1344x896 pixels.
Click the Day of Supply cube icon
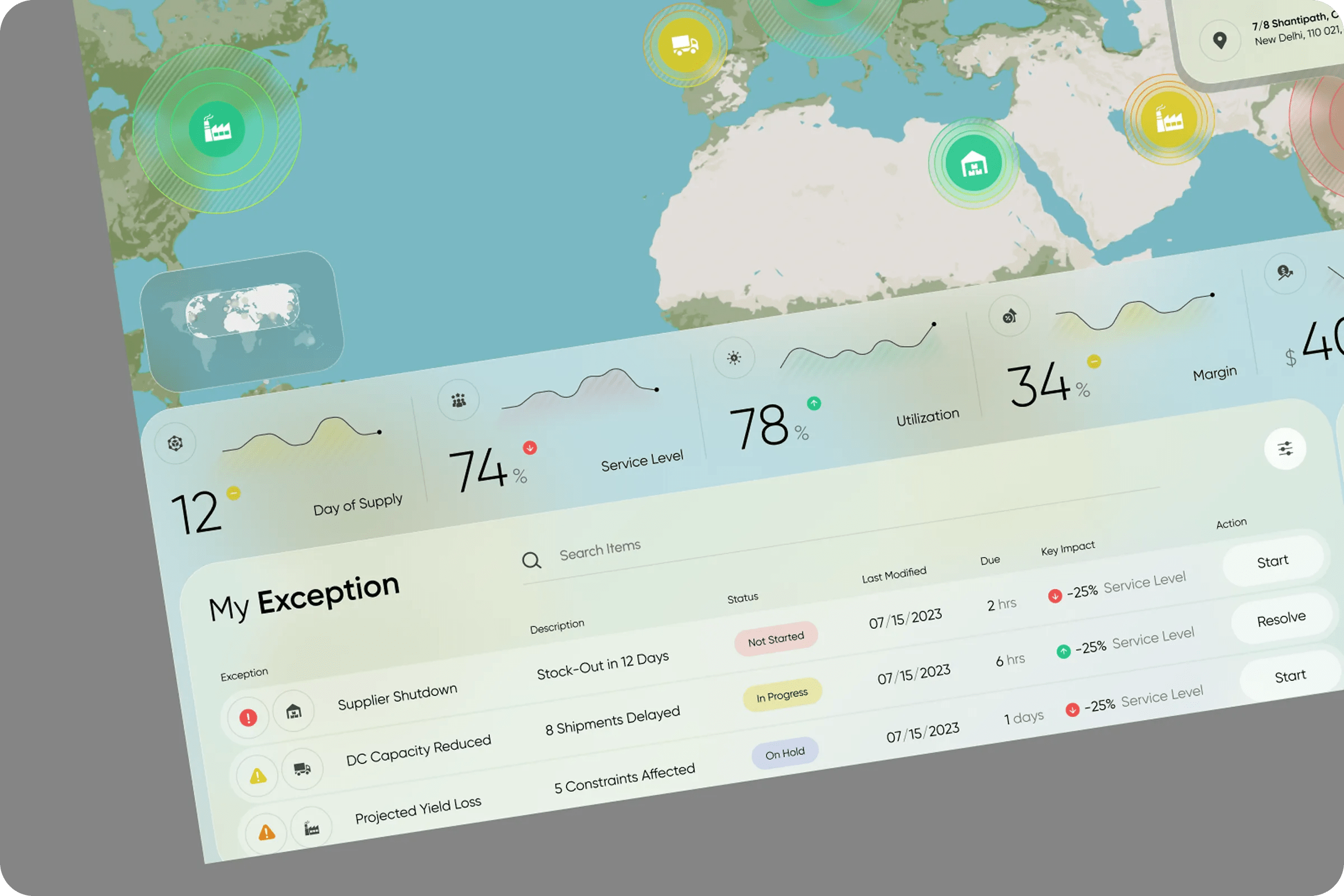pyautogui.click(x=175, y=444)
